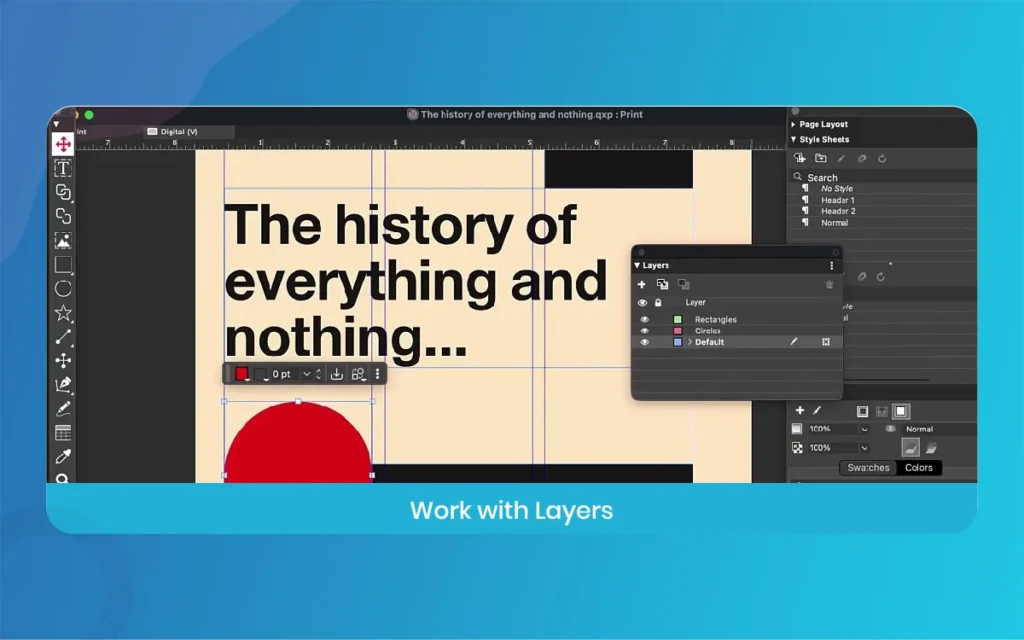
Task: Click the edit pencil in Colors palette
Action: click(x=817, y=410)
